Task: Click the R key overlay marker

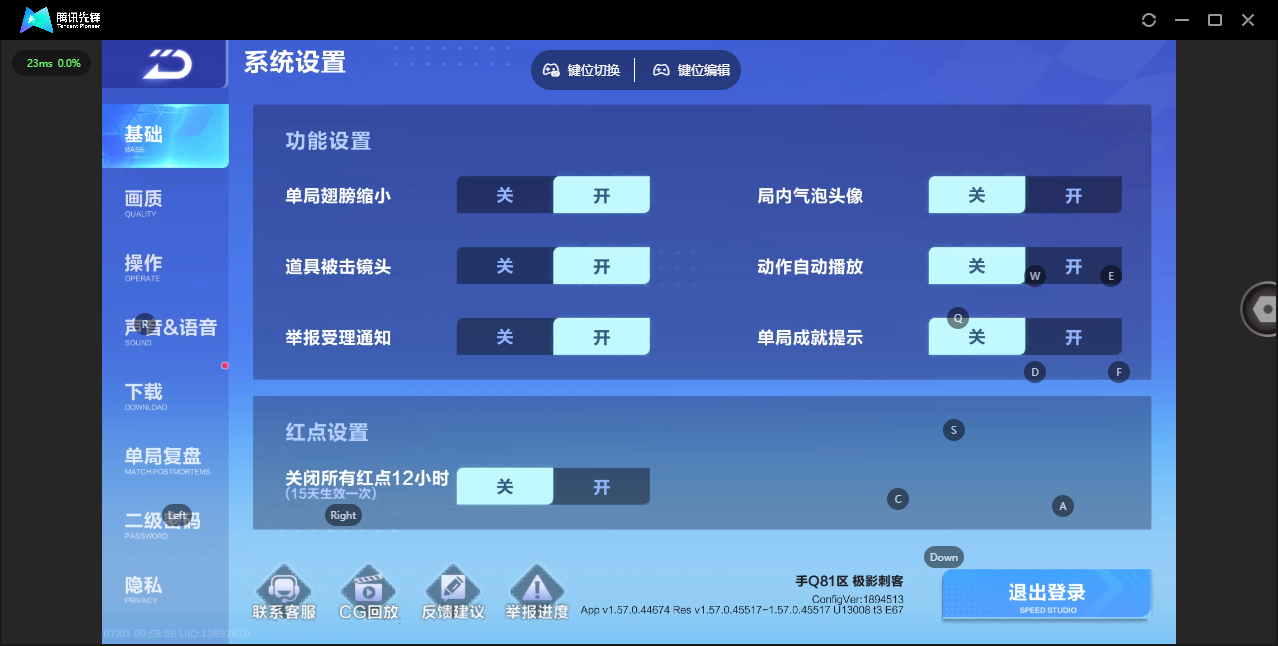Action: click(x=145, y=324)
